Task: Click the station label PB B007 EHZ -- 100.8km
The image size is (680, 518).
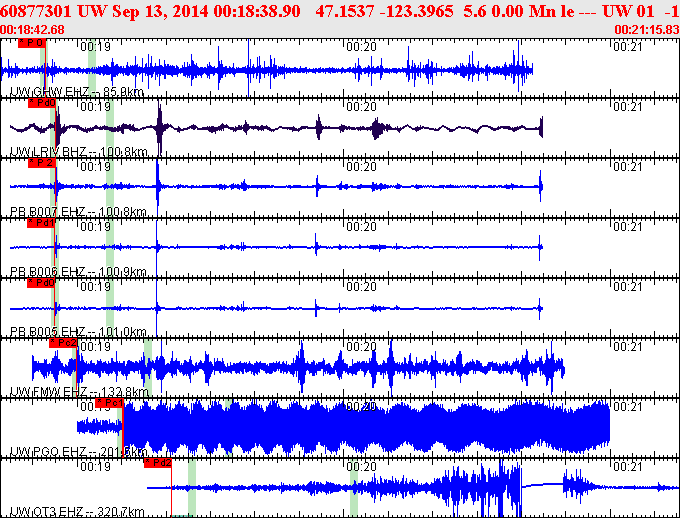Action: (x=78, y=212)
